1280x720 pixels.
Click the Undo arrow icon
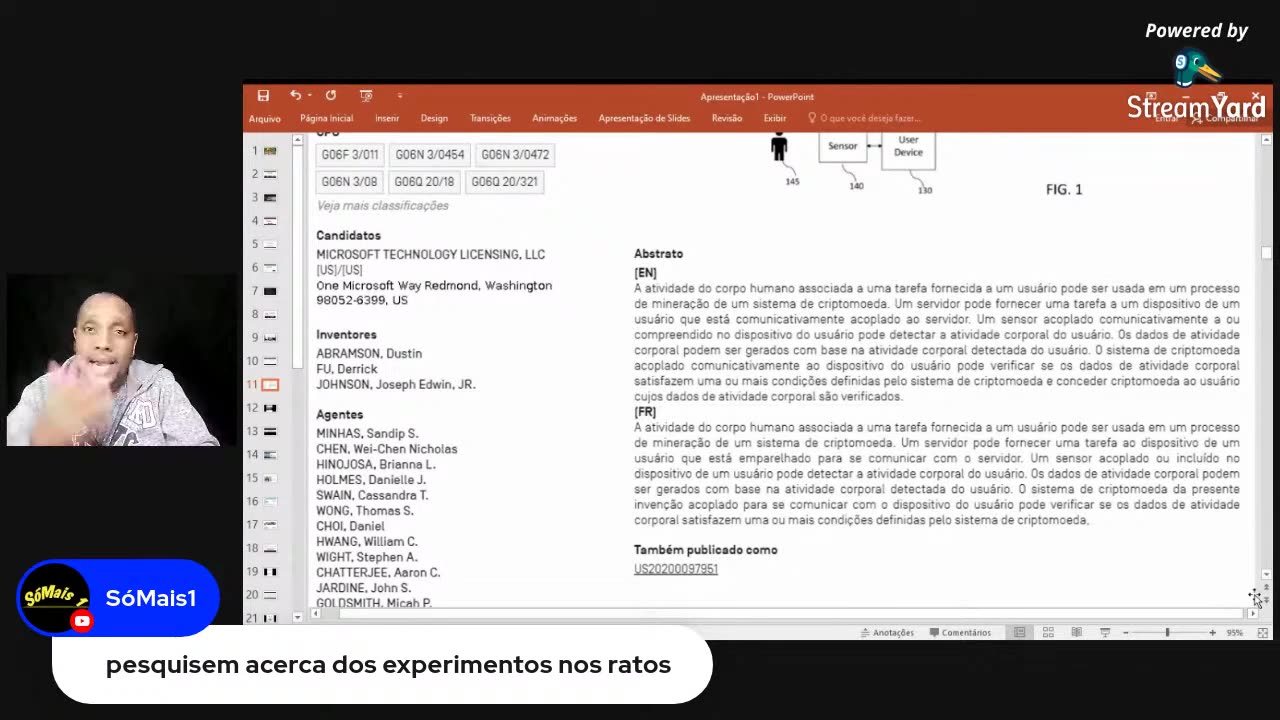click(295, 95)
